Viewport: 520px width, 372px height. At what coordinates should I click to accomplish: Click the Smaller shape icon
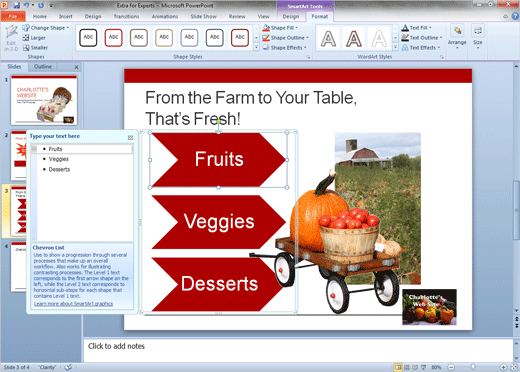(x=26, y=48)
